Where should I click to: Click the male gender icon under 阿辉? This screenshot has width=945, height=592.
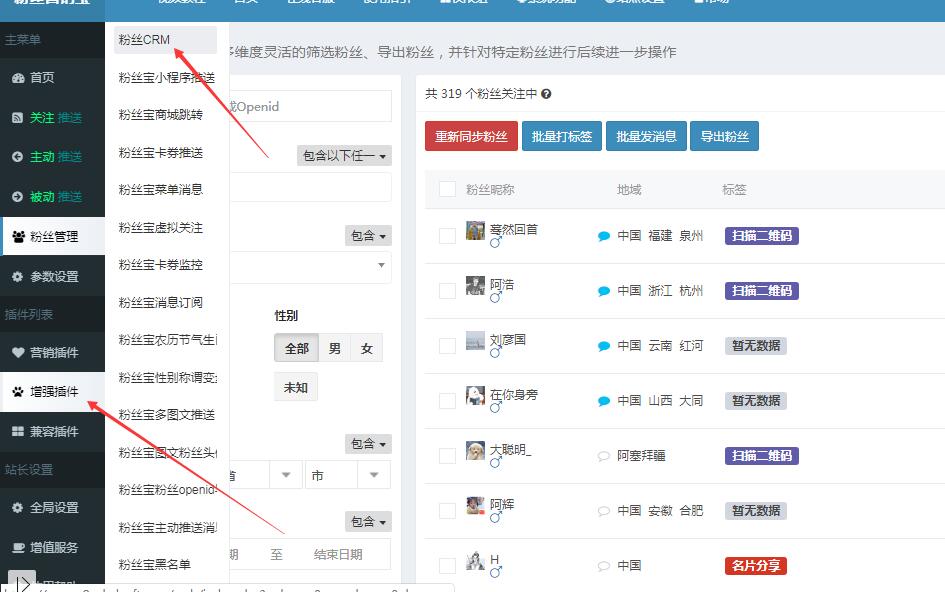(x=495, y=517)
